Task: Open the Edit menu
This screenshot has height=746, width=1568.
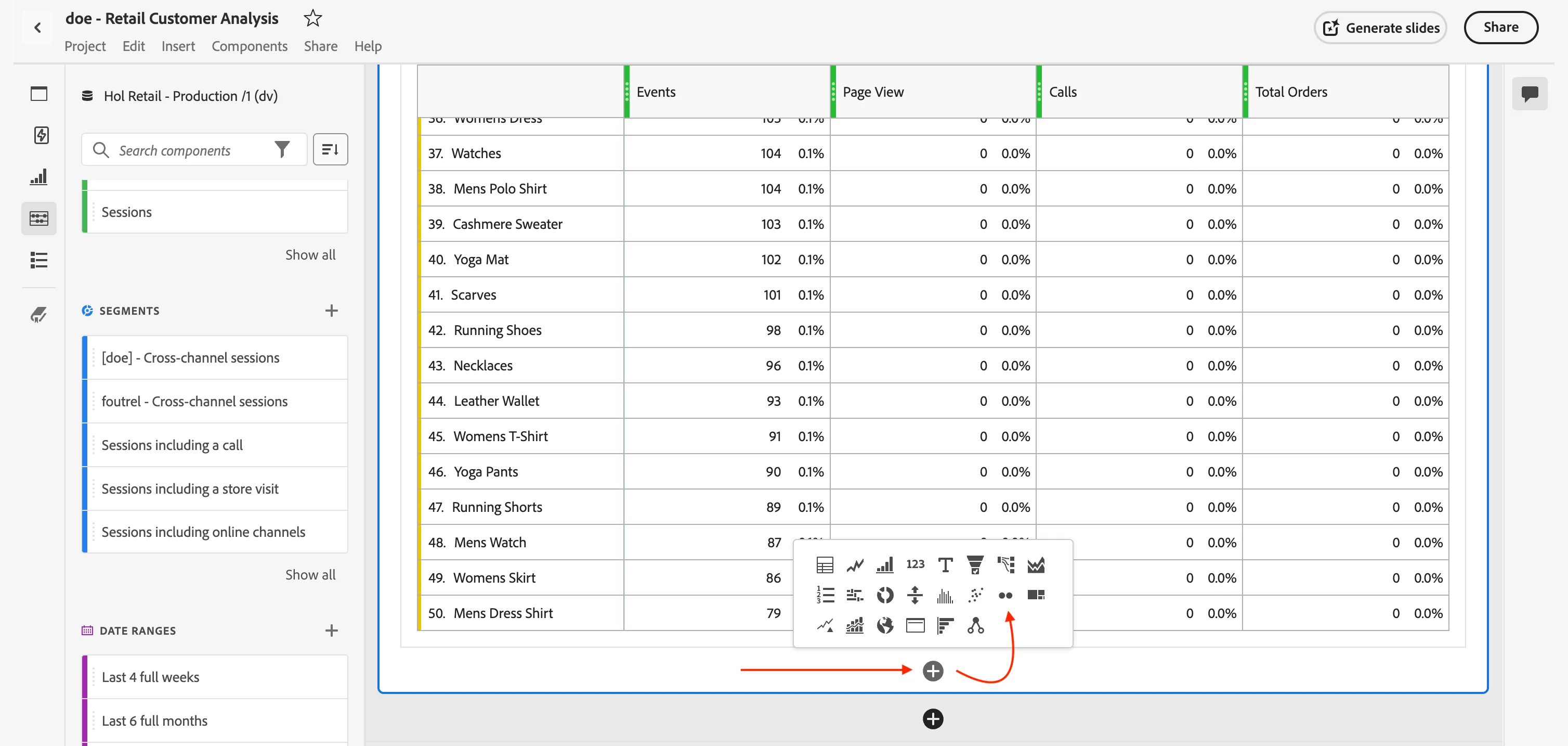Action: click(x=133, y=46)
